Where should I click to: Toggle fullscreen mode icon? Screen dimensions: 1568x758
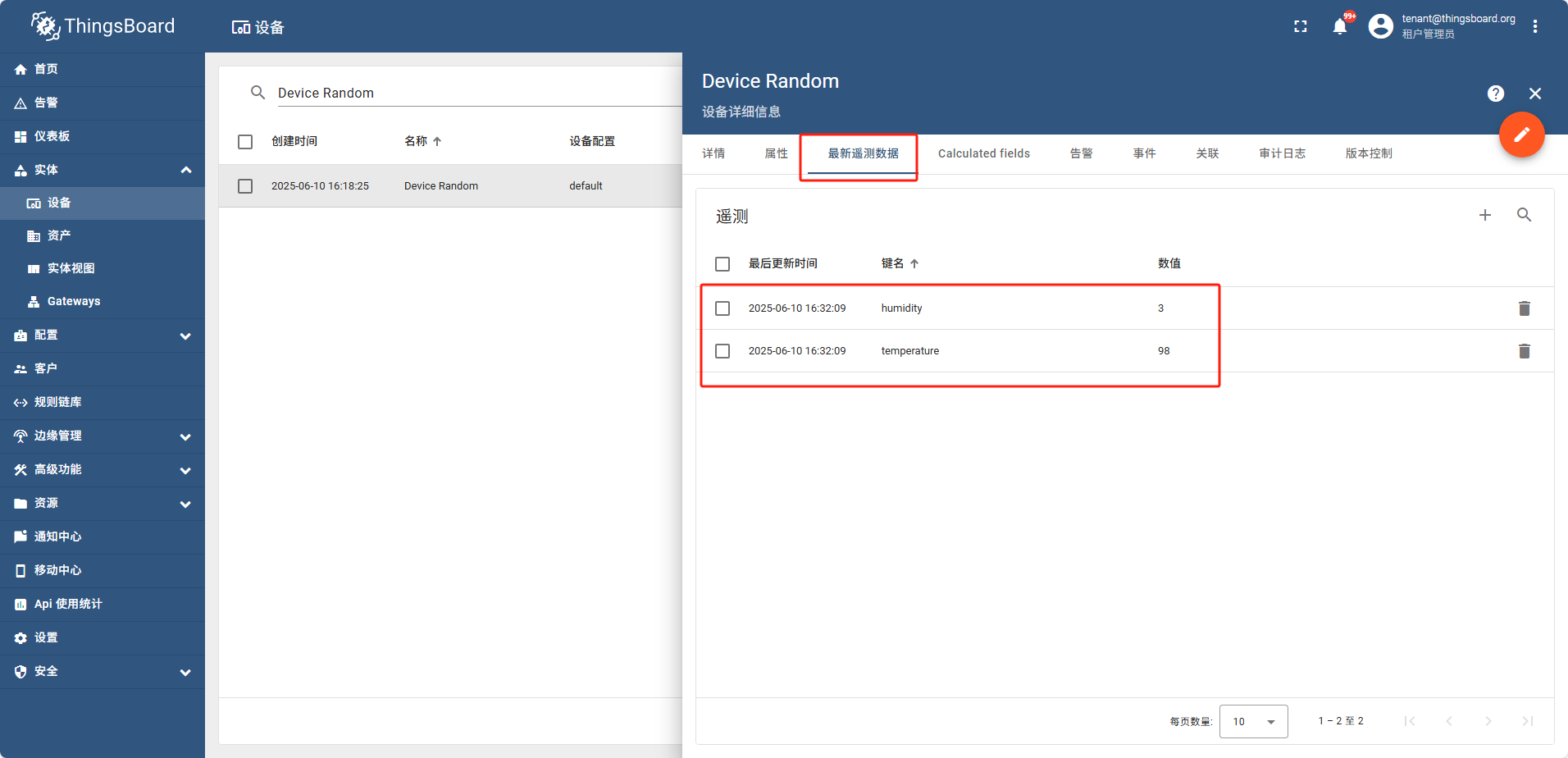[1300, 26]
